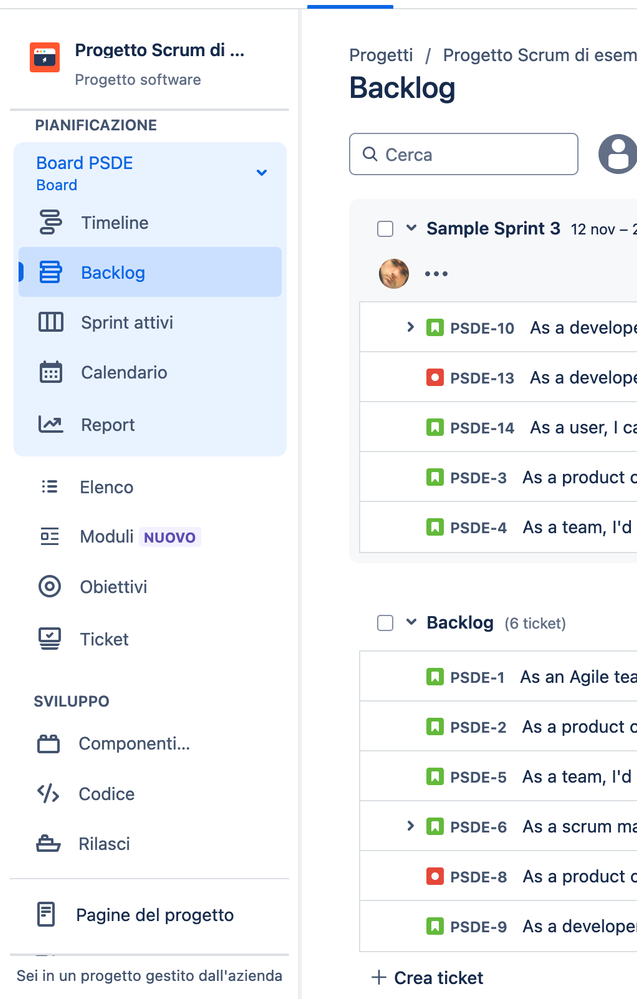Expand the PSDE-6 ticket row
The width and height of the screenshot is (637, 999).
[x=410, y=826]
